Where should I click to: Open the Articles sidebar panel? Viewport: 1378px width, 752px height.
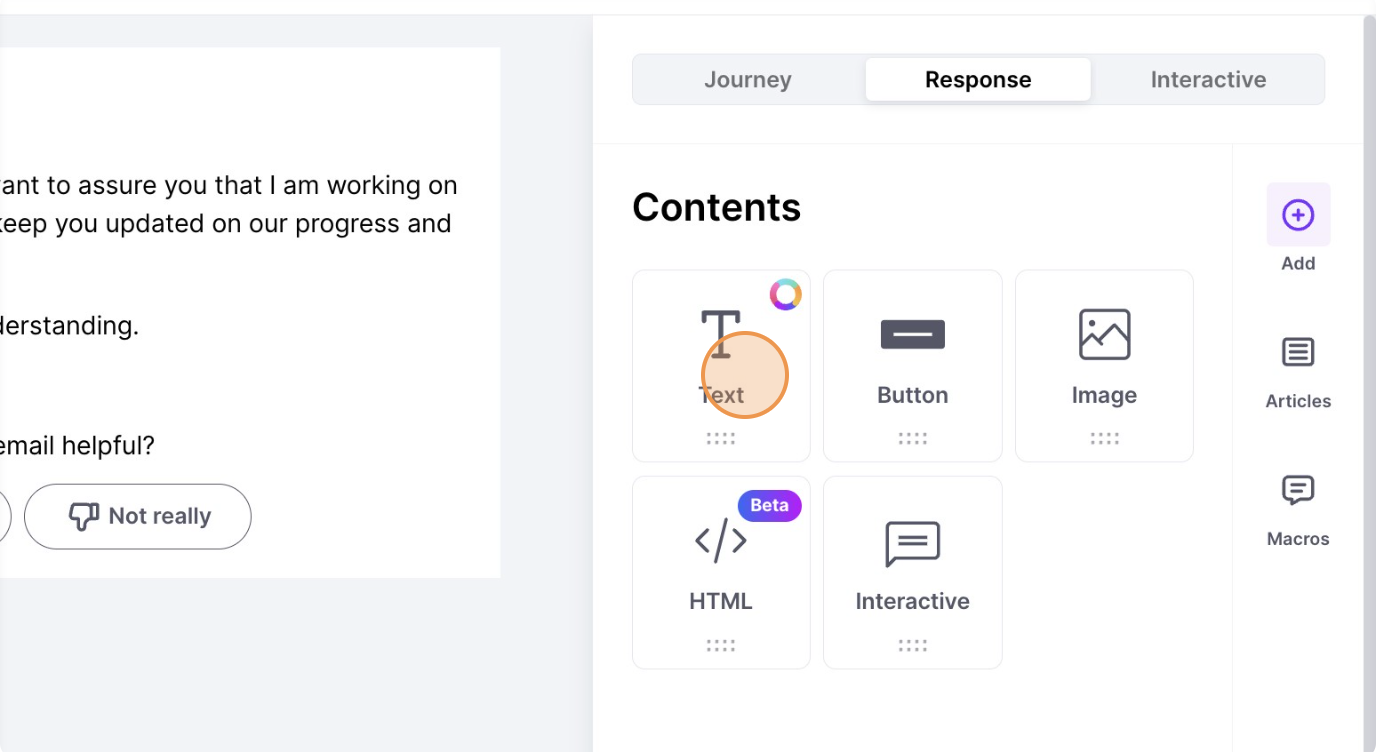[1298, 372]
